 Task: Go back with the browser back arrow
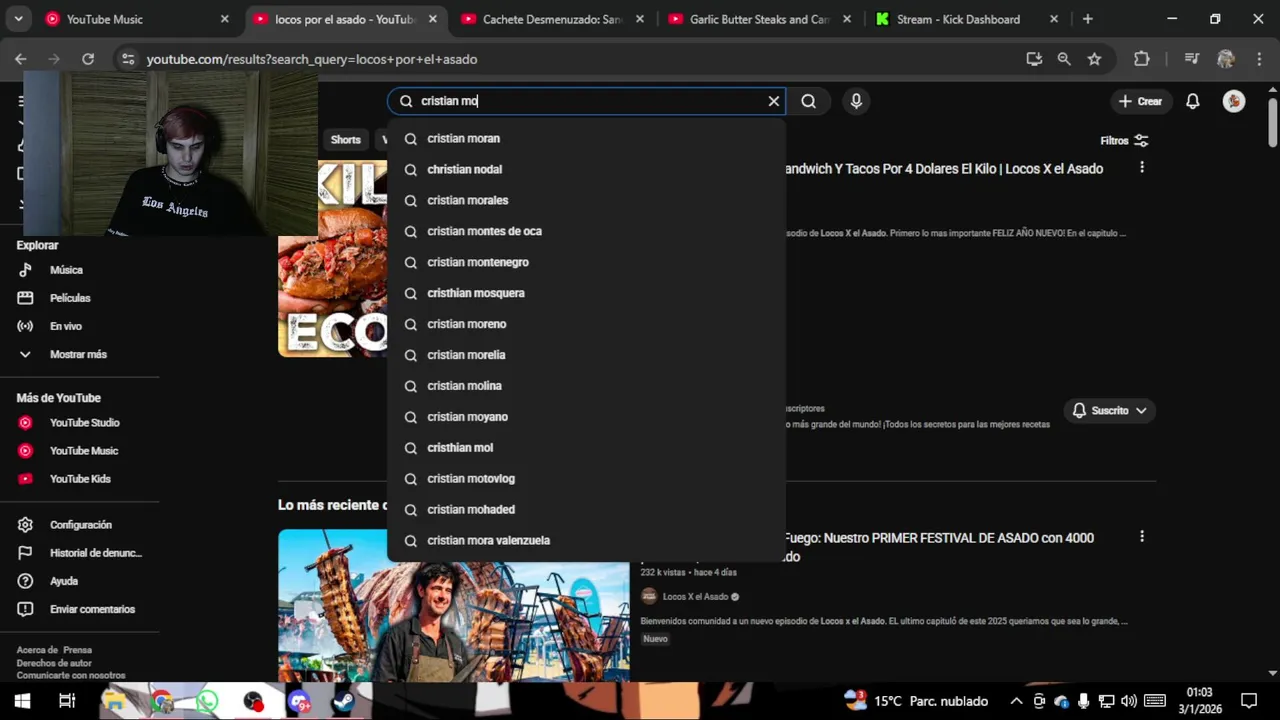tap(21, 59)
